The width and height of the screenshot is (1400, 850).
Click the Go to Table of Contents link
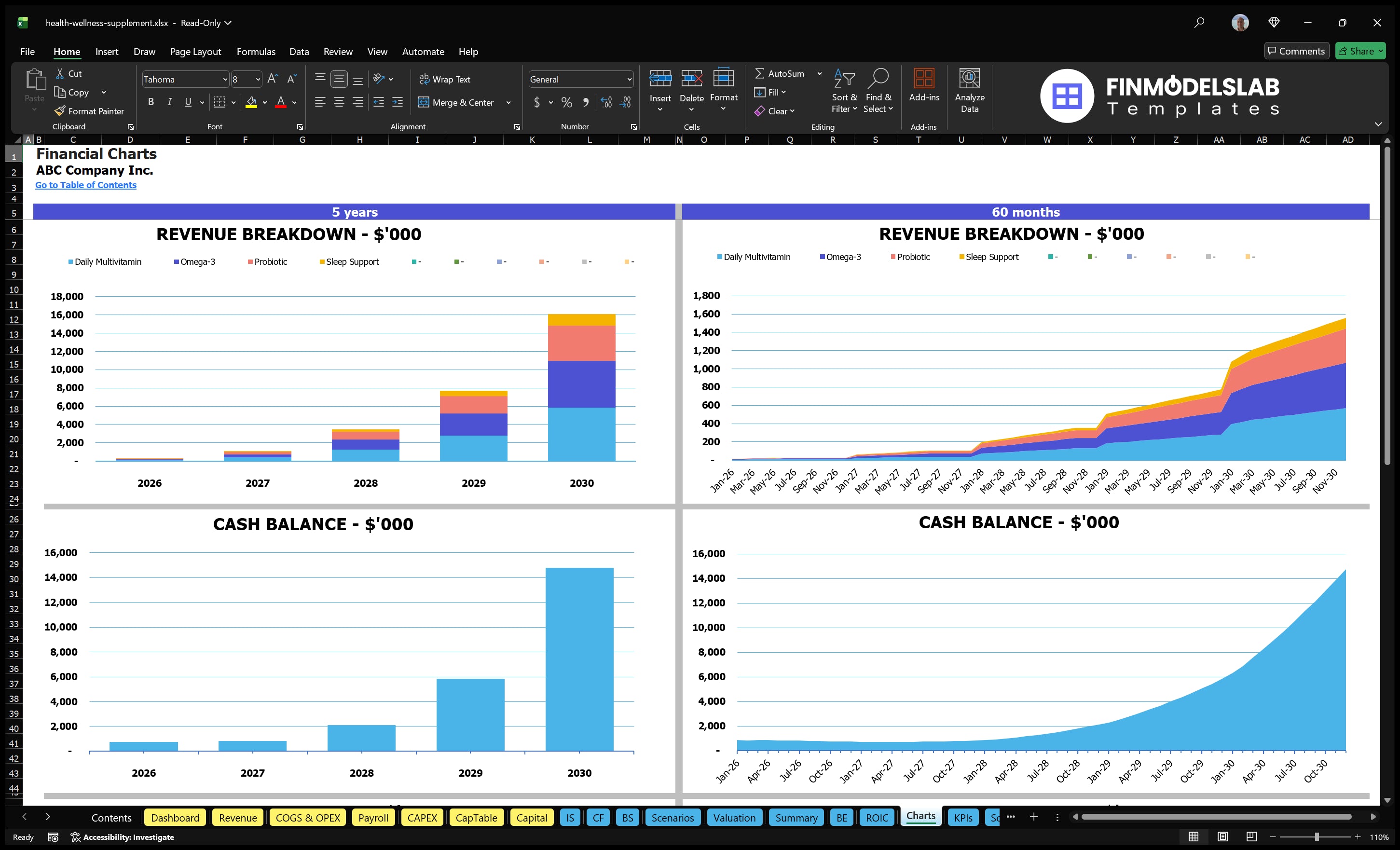point(86,185)
